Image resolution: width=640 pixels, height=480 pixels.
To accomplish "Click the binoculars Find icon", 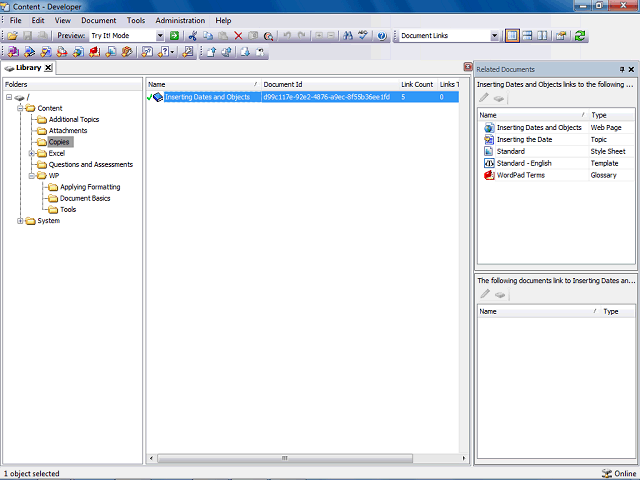I will click(348, 36).
